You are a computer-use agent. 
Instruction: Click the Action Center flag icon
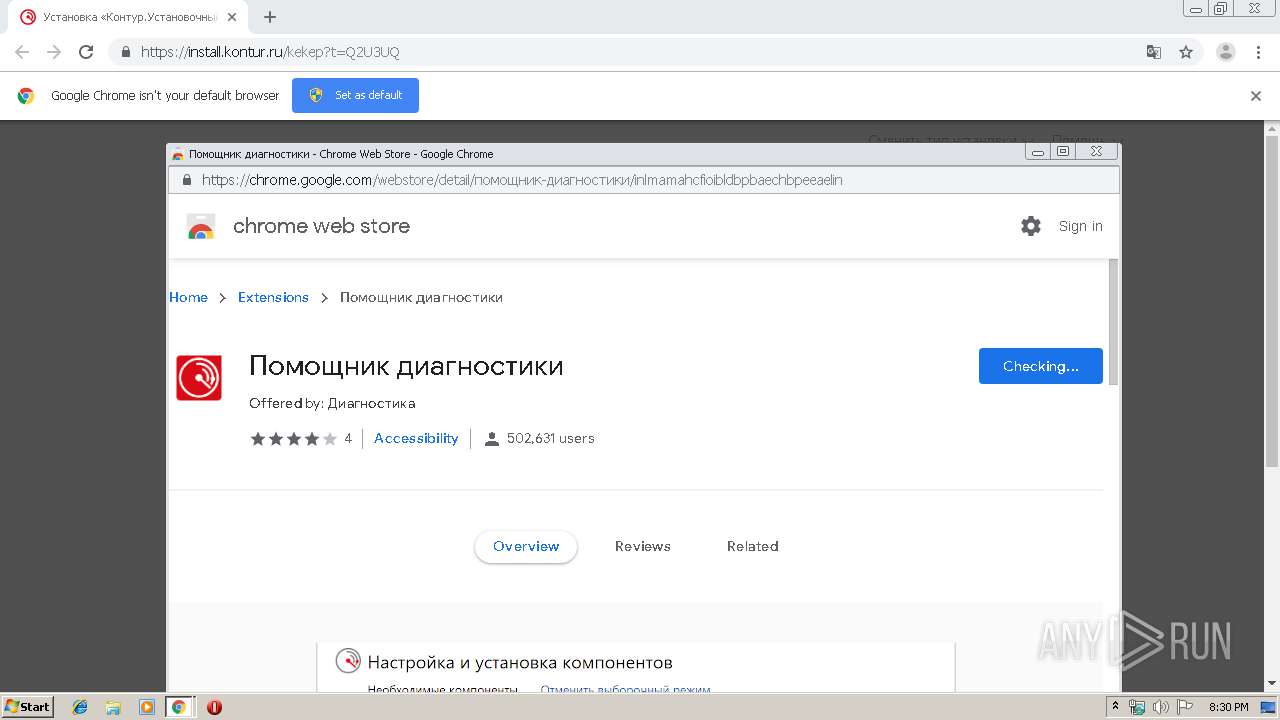(x=1183, y=707)
